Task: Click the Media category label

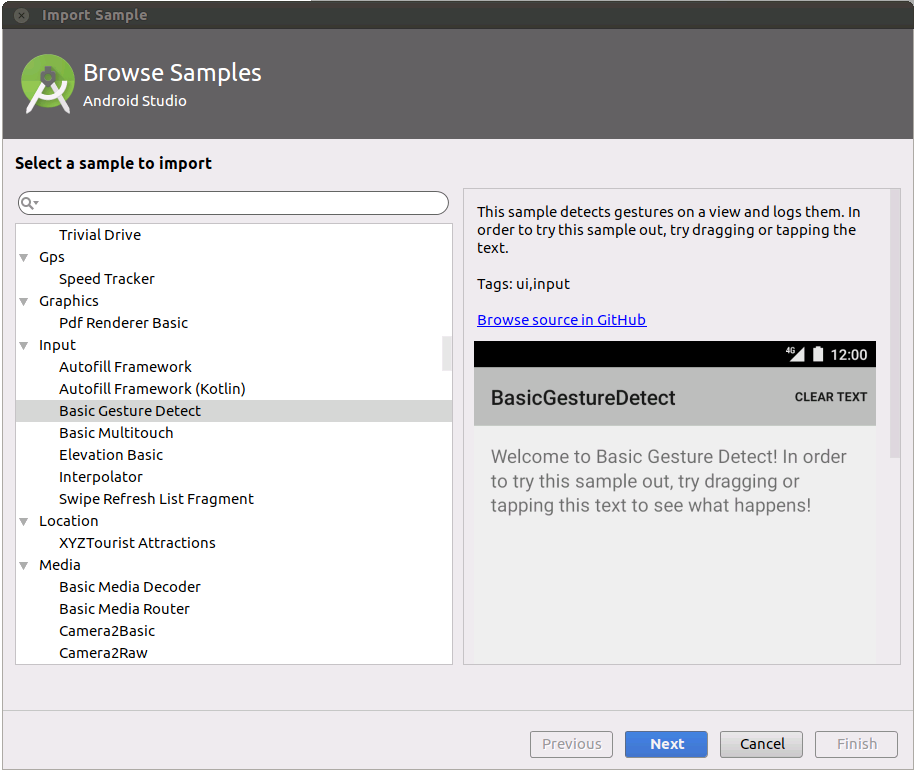Action: coord(60,565)
